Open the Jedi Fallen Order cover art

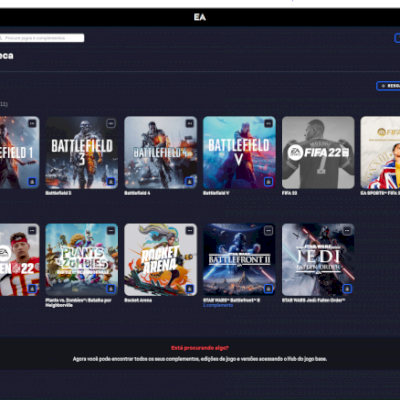(x=318, y=260)
